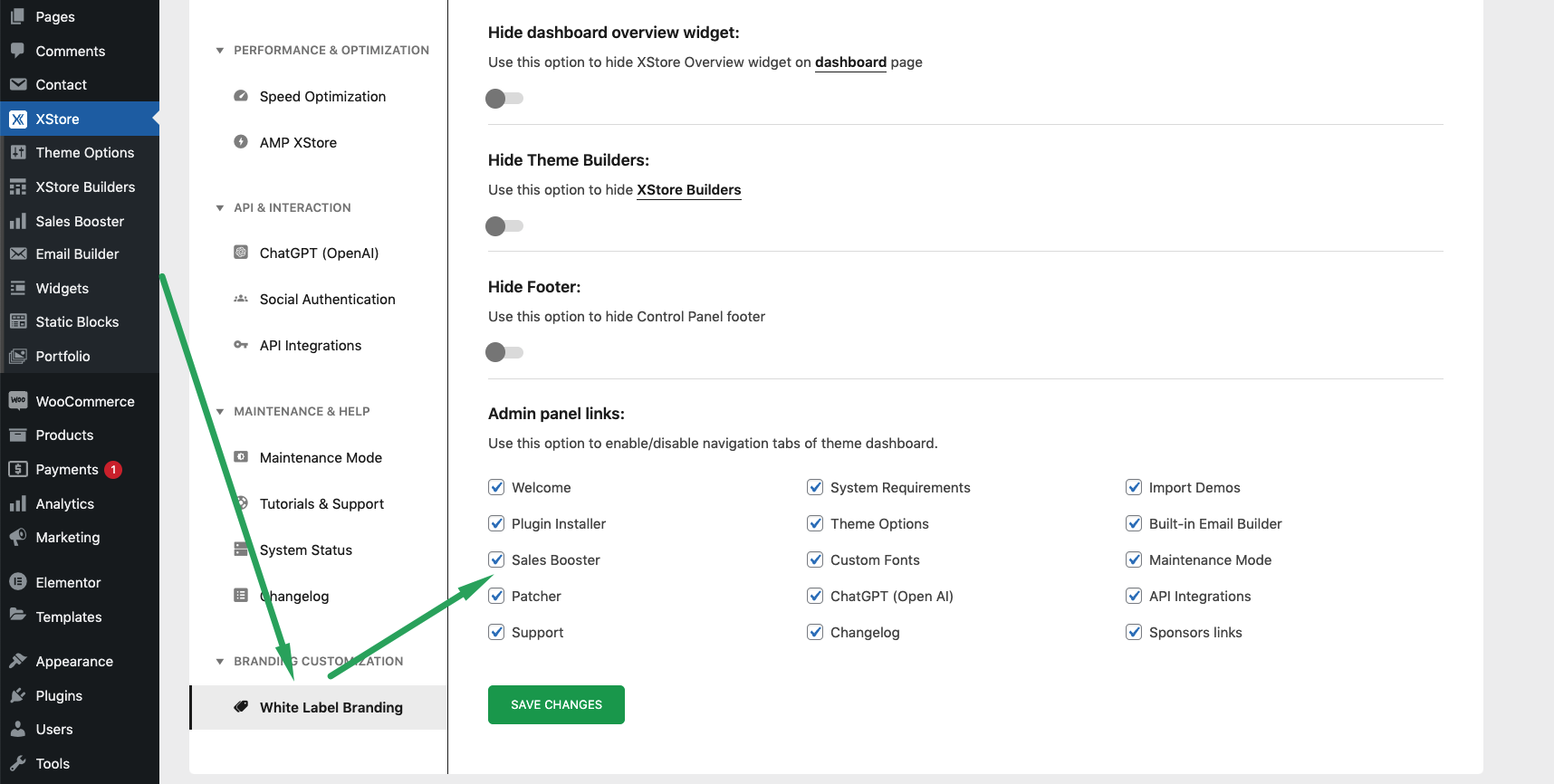This screenshot has height=784, width=1554.
Task: Click the Theme Options icon
Action: point(18,152)
